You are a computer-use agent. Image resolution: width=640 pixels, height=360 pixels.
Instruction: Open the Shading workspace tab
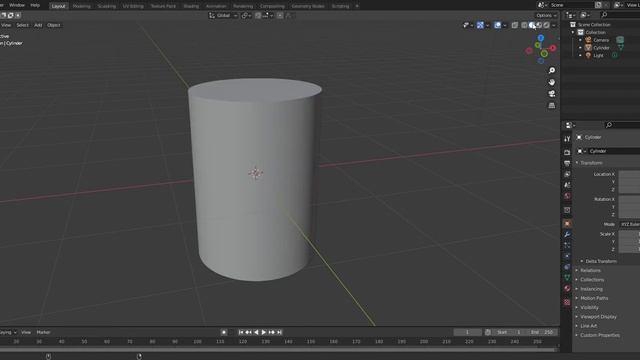click(x=191, y=6)
